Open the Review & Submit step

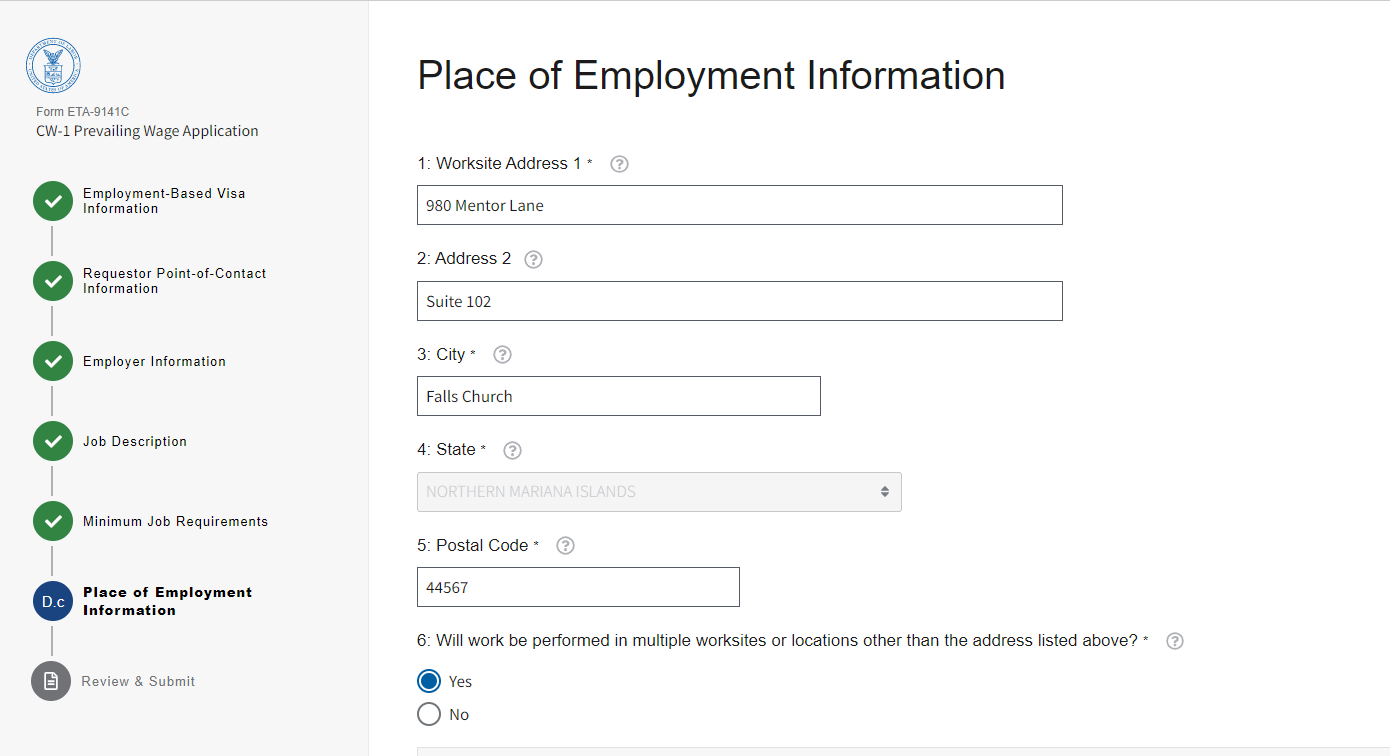click(x=138, y=681)
